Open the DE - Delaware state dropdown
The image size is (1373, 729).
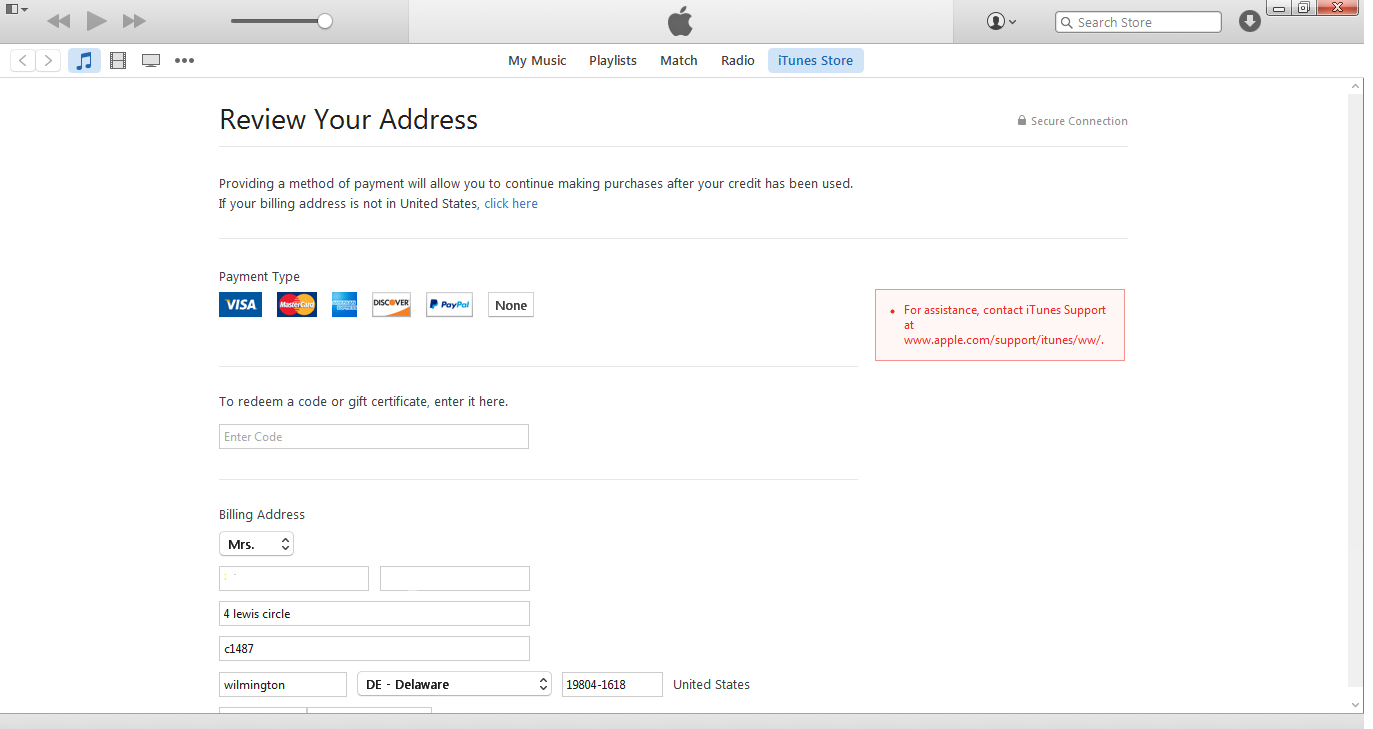pyautogui.click(x=455, y=685)
